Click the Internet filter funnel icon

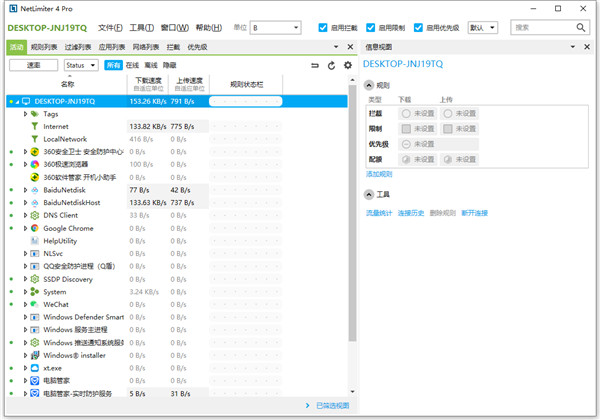[35, 126]
